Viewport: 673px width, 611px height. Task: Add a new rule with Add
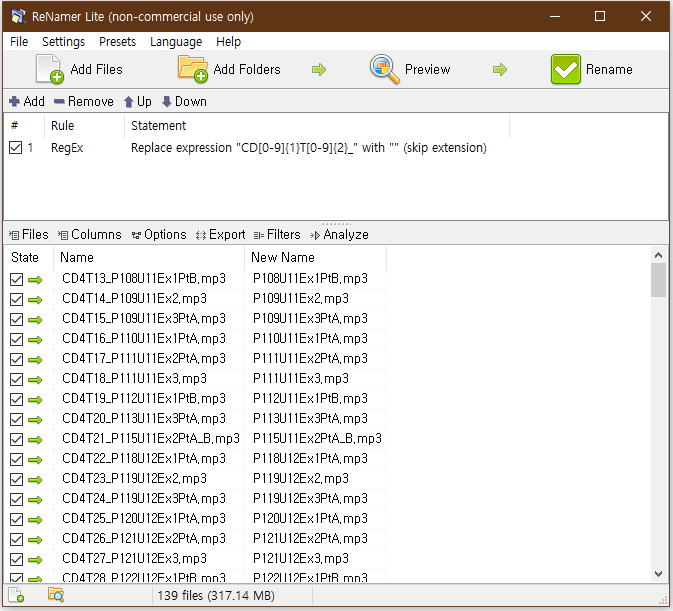(27, 102)
